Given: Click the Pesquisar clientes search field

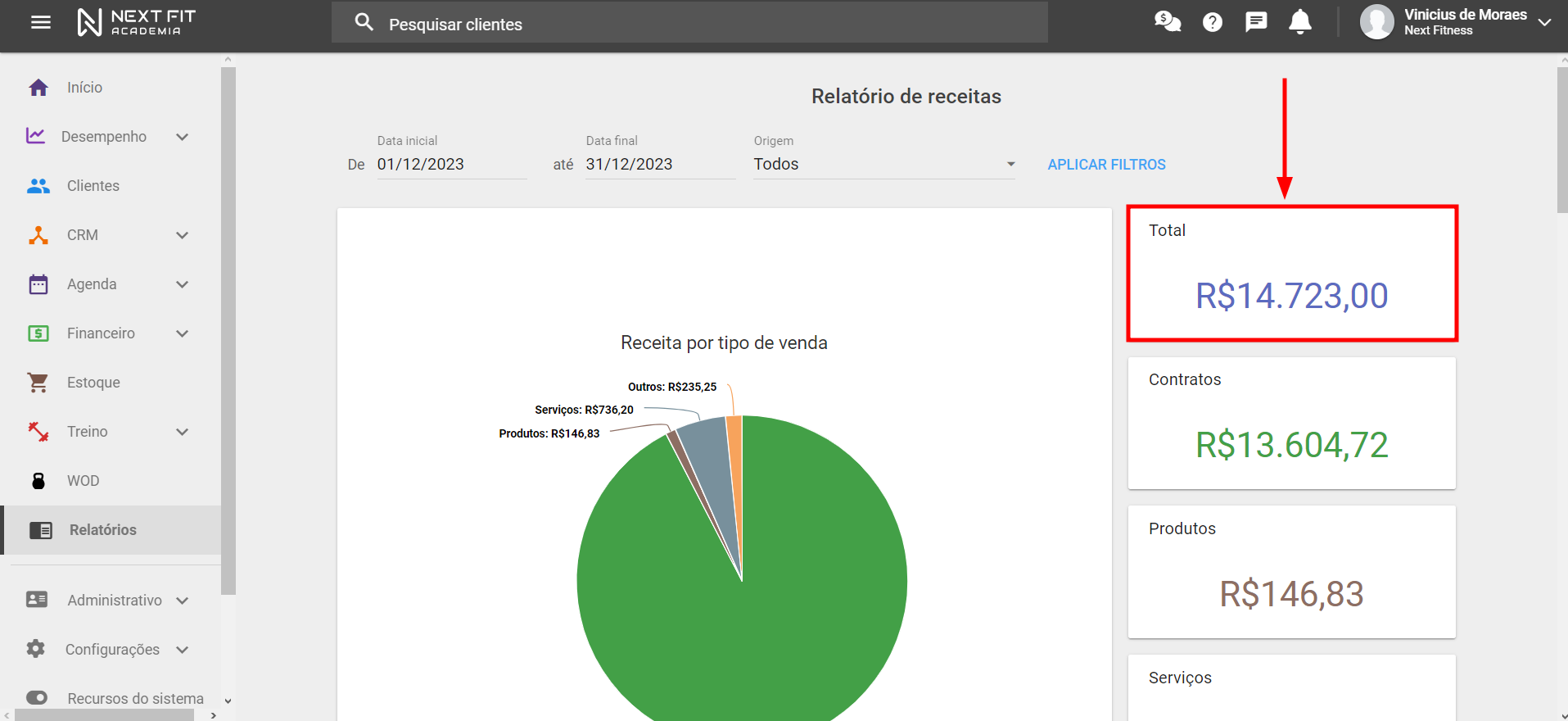Looking at the screenshot, I should click(x=689, y=22).
